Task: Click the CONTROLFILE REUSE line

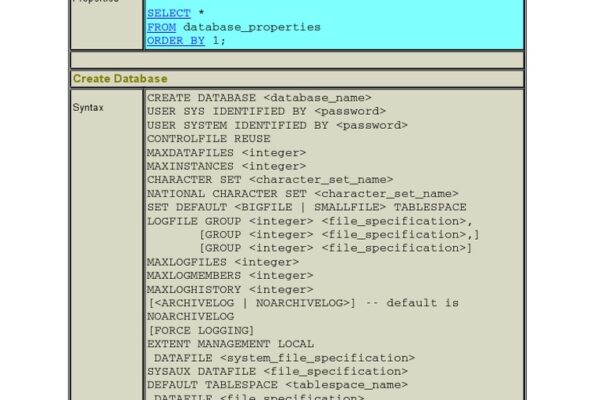Action: point(209,139)
